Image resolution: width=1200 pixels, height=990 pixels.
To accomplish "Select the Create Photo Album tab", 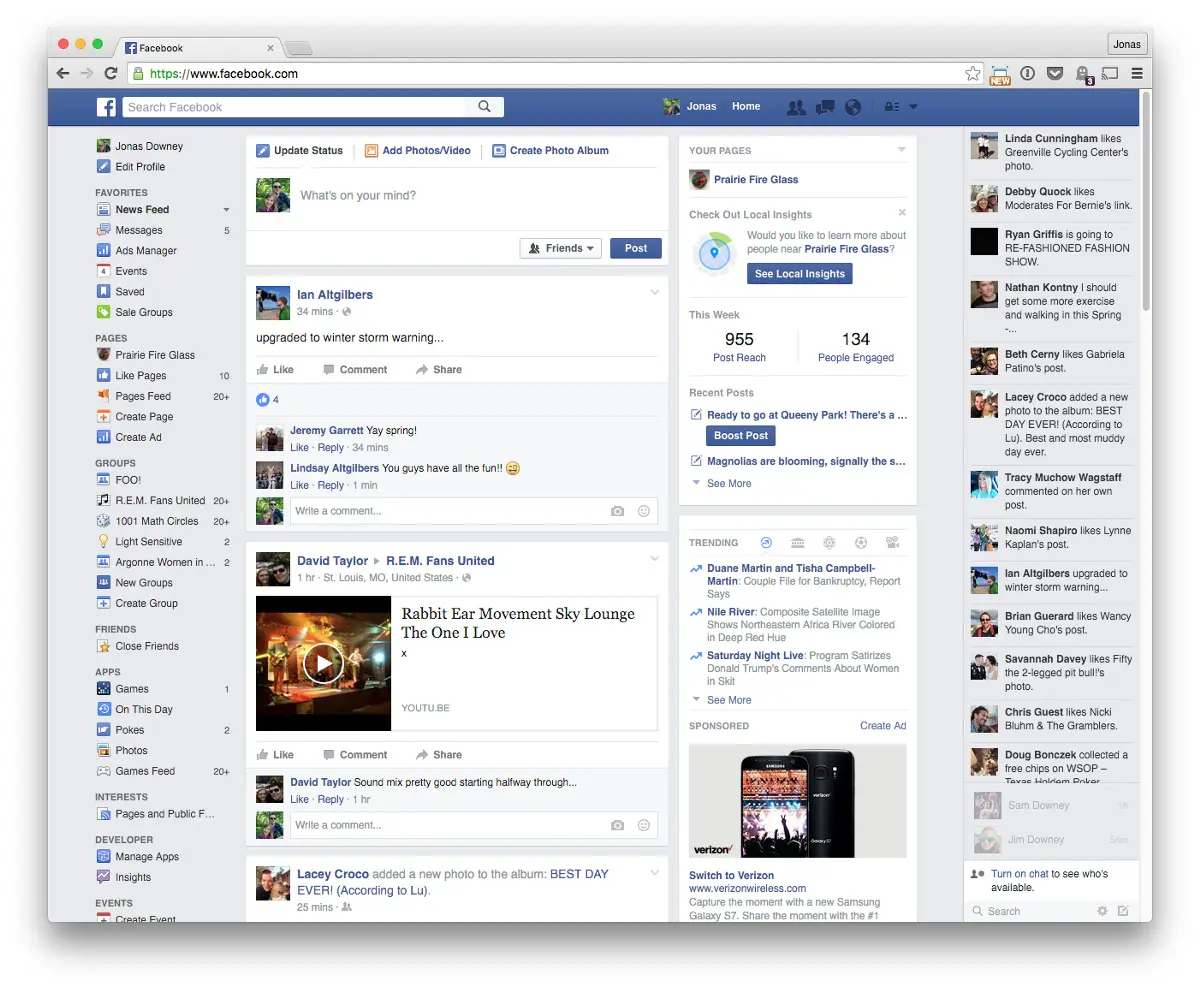I will pyautogui.click(x=550, y=151).
